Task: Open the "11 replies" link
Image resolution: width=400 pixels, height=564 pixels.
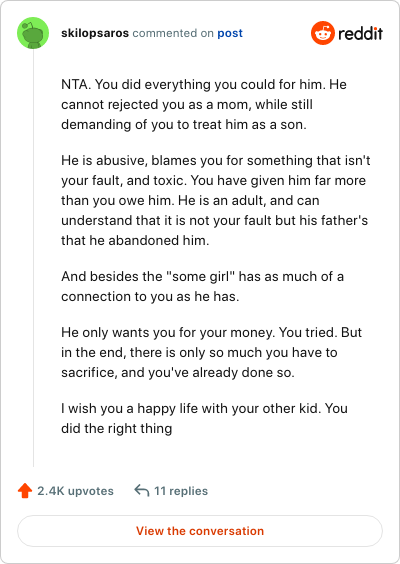Action: 181,491
